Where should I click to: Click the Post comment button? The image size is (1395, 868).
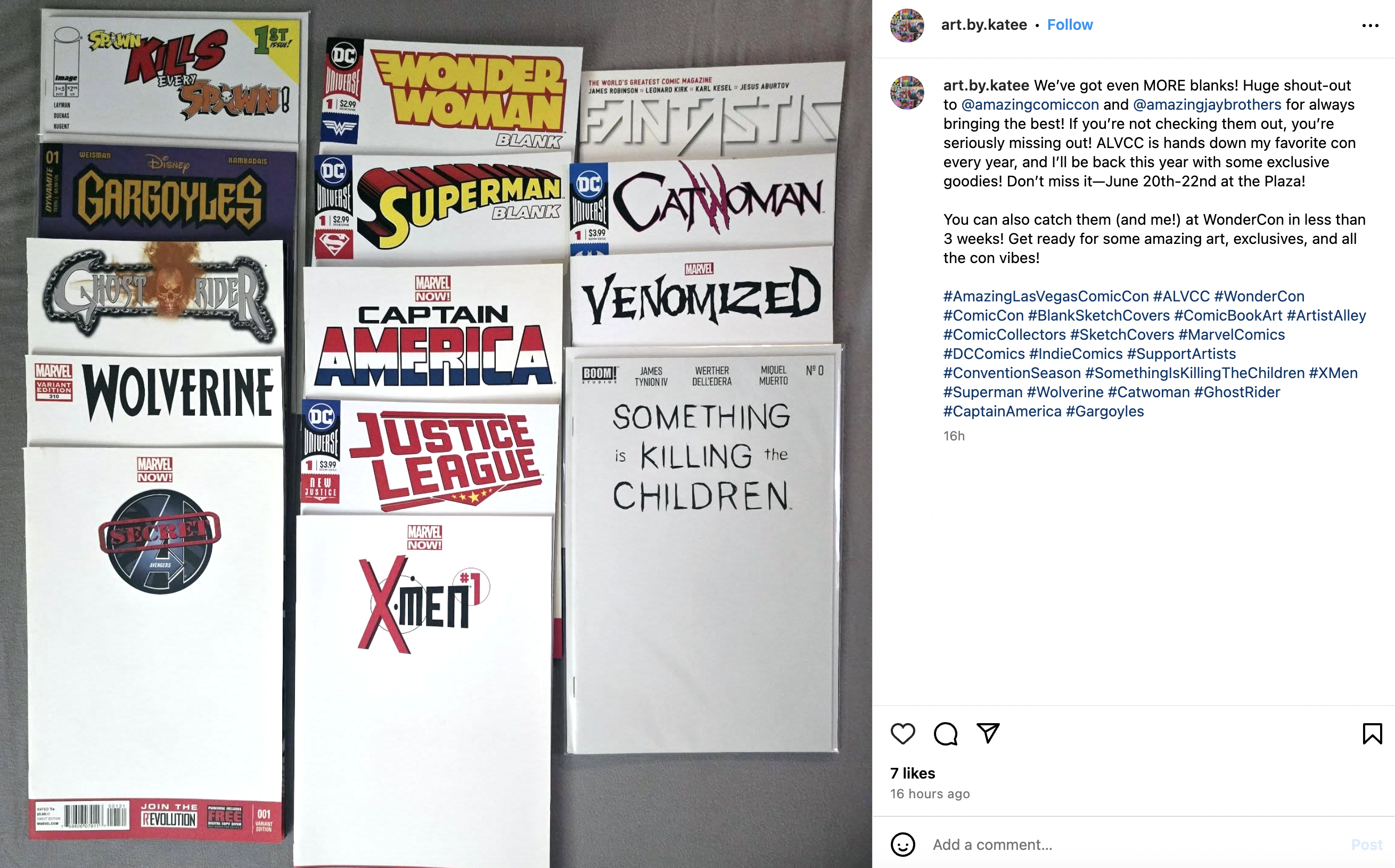[1366, 845]
